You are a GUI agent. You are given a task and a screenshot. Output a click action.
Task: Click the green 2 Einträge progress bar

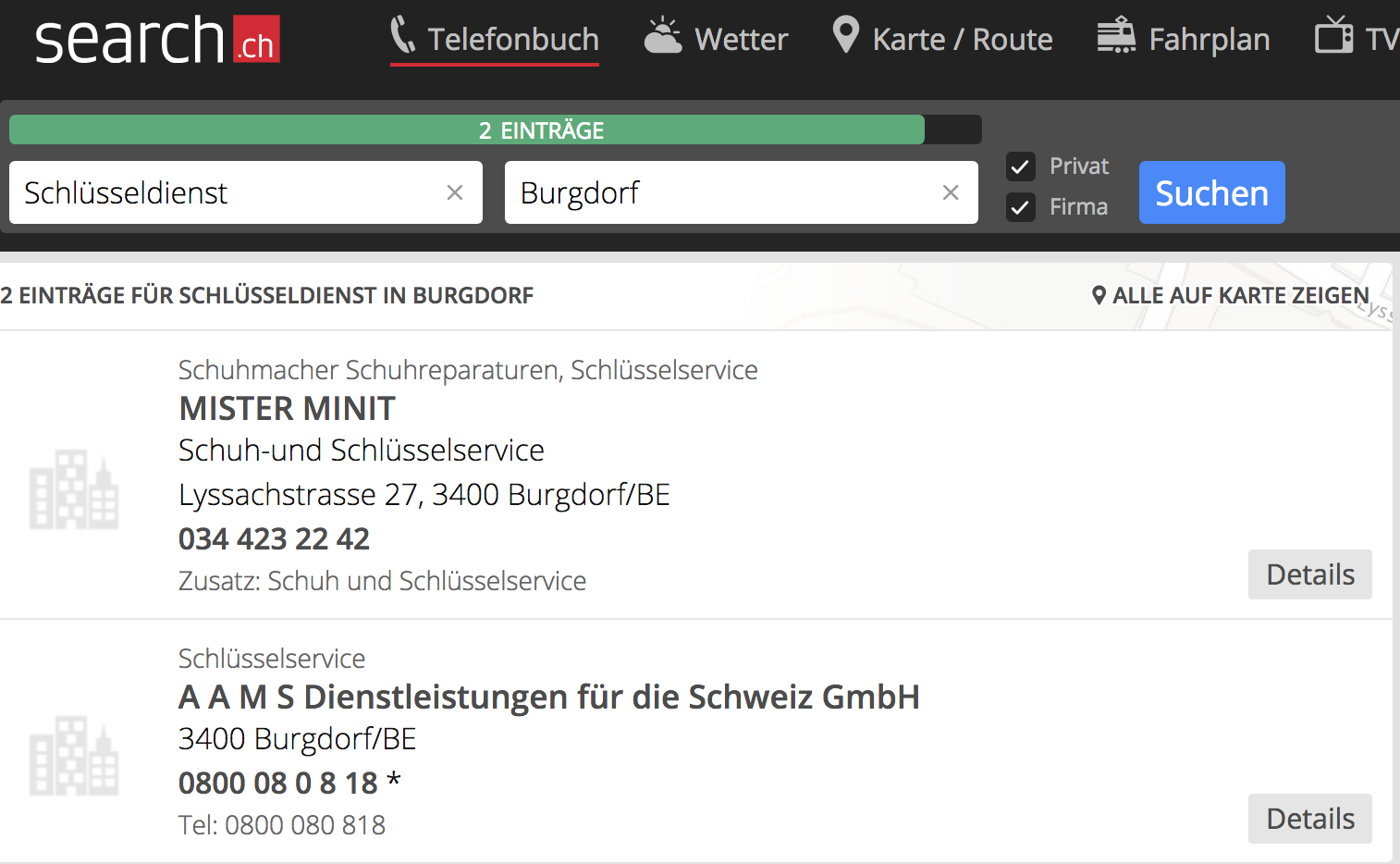467,130
